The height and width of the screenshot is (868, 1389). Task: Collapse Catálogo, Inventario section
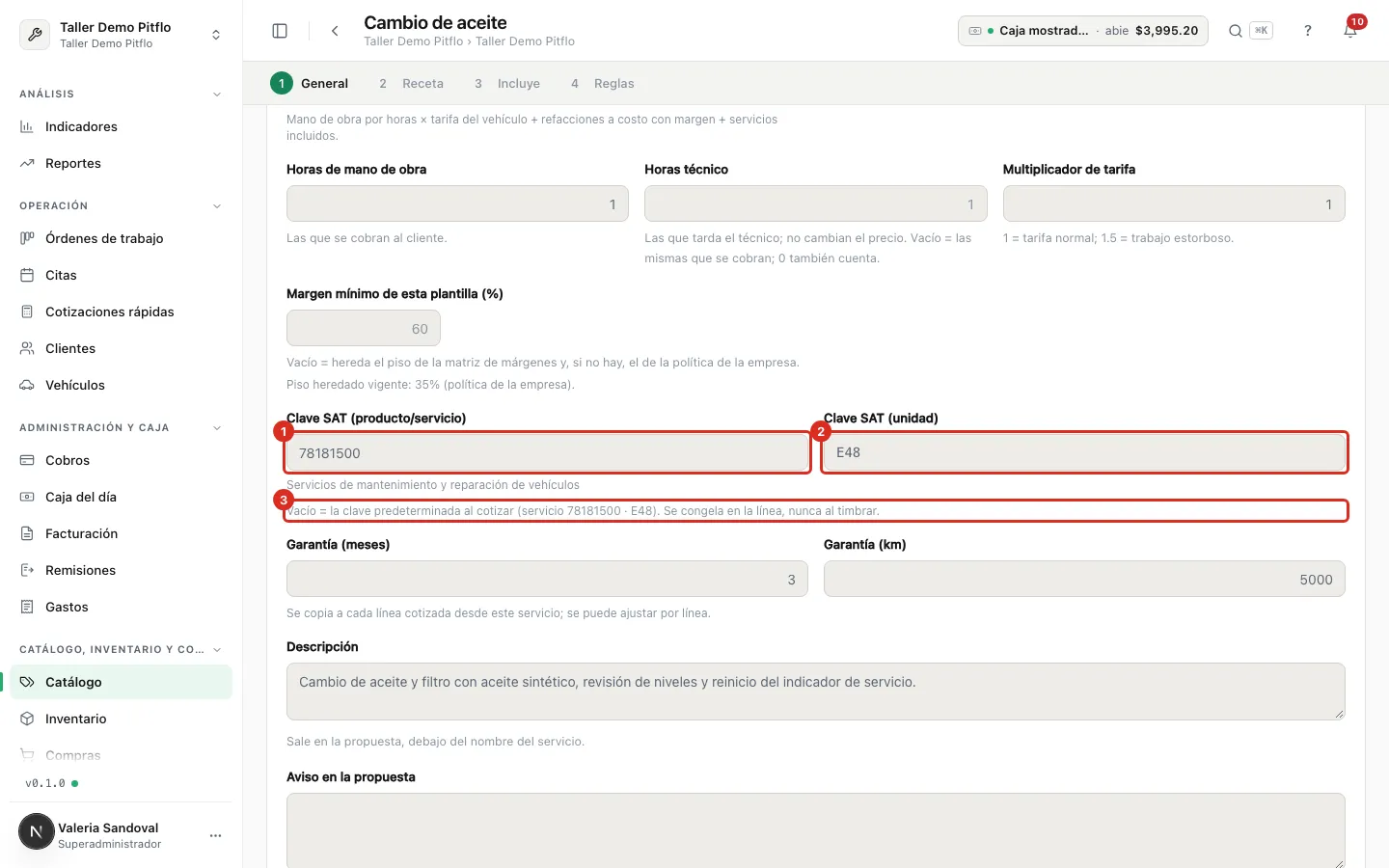coord(217,650)
